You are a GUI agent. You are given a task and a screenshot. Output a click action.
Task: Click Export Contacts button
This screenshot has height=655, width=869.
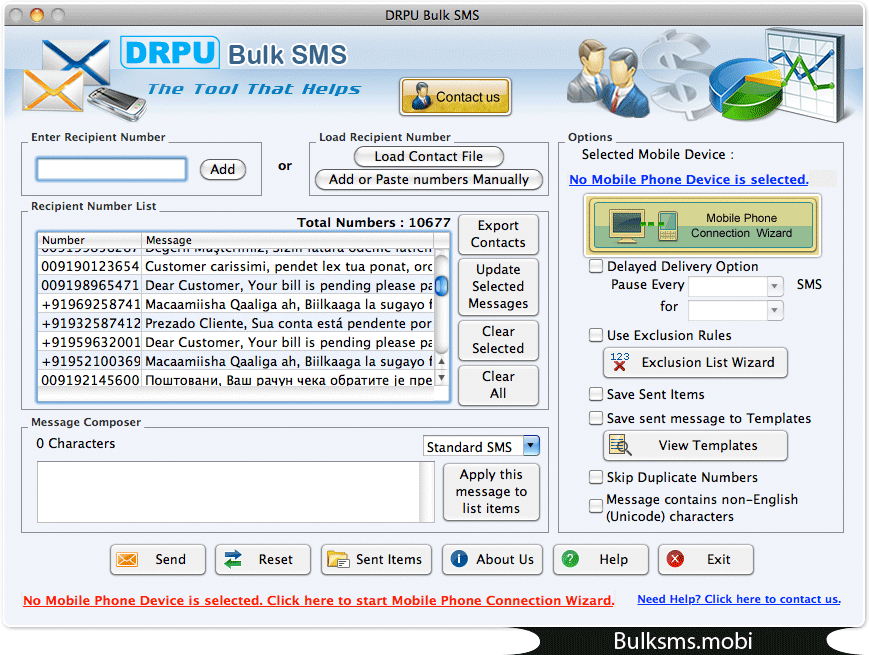[498, 234]
